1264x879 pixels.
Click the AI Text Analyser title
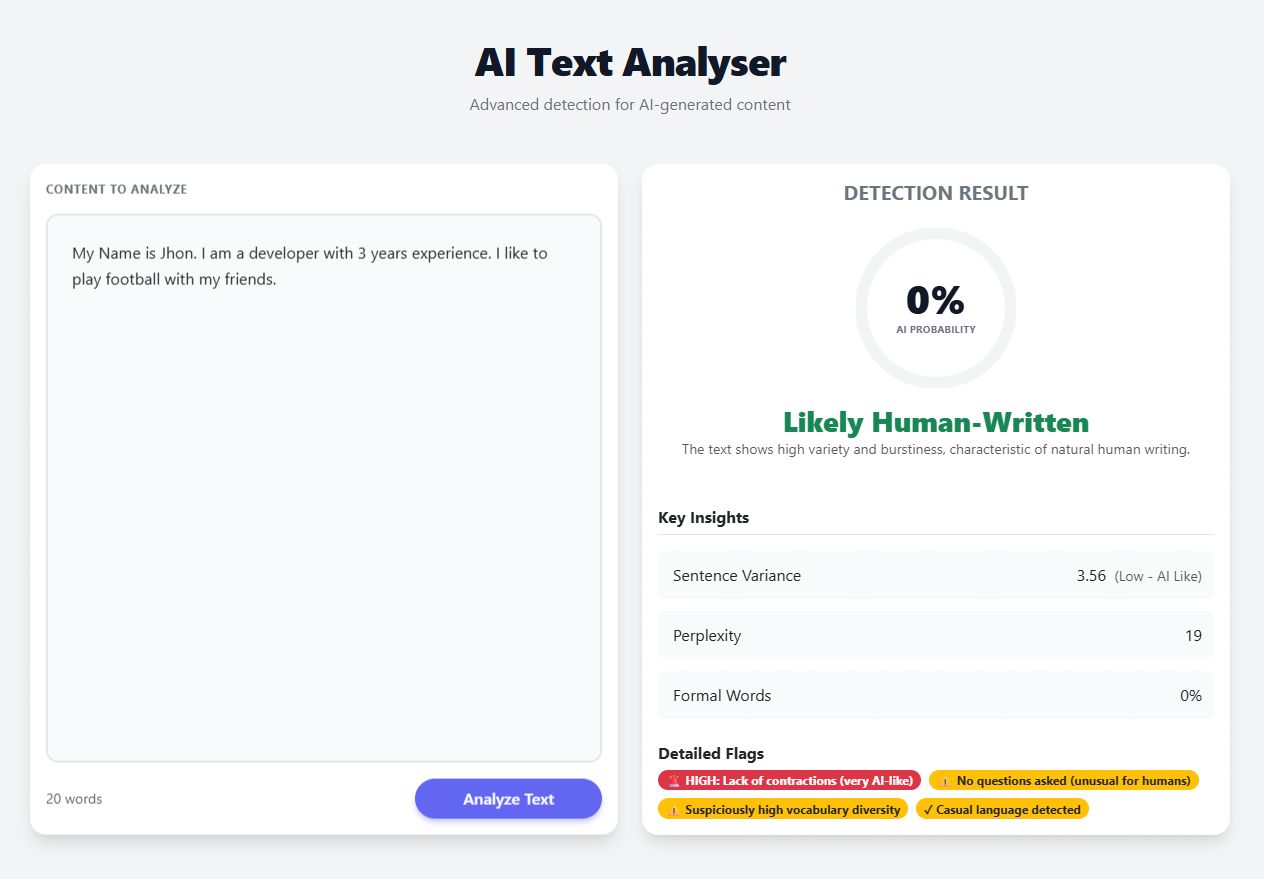pos(631,63)
